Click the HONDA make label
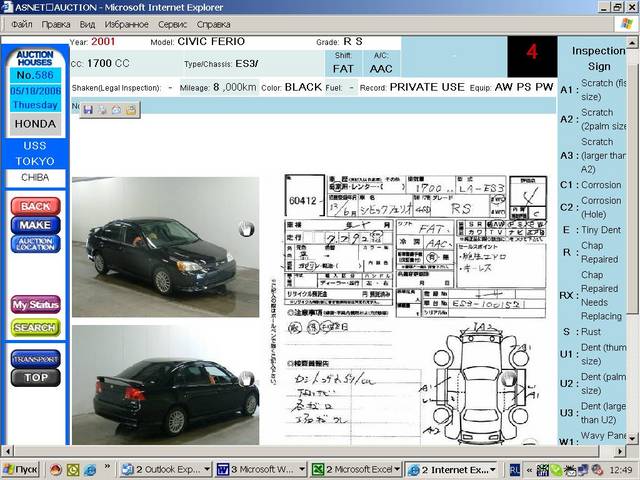Image resolution: width=640 pixels, height=480 pixels. (36, 124)
